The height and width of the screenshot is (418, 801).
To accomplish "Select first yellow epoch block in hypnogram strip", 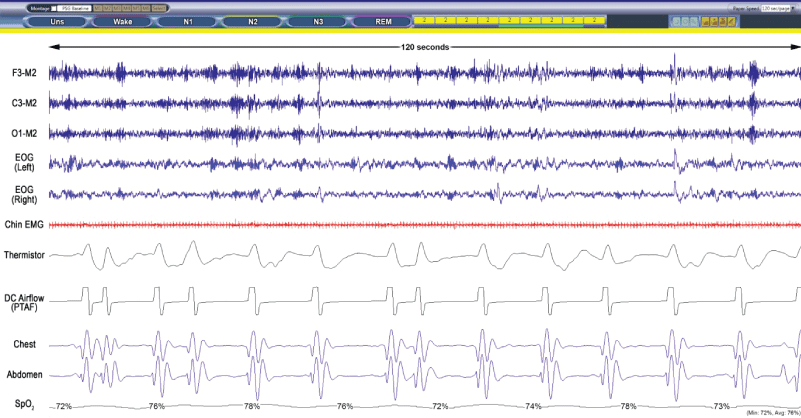I will (424, 20).
